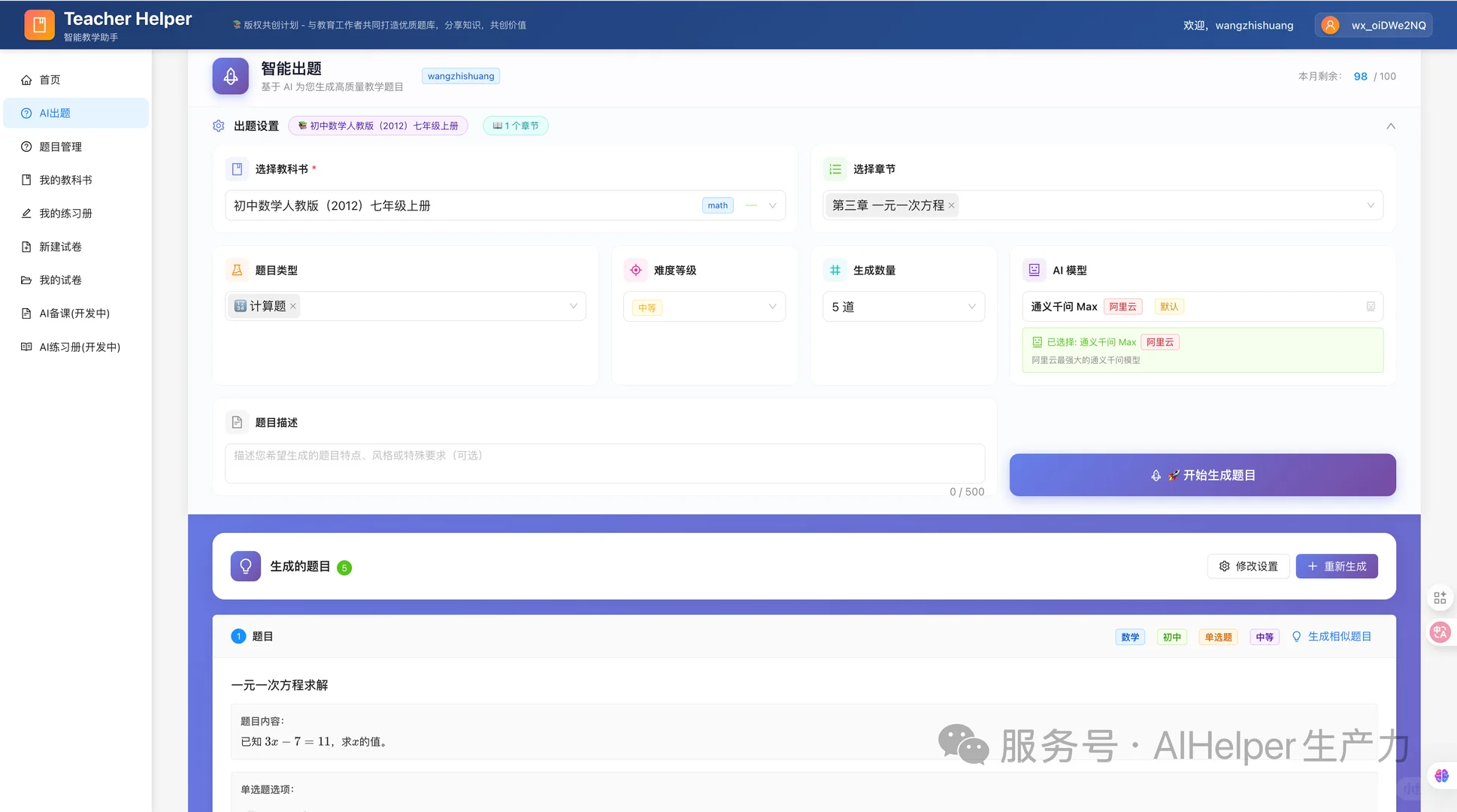The image size is (1457, 812).
Task: Click the Teacher Helper logo icon
Action: tap(39, 24)
